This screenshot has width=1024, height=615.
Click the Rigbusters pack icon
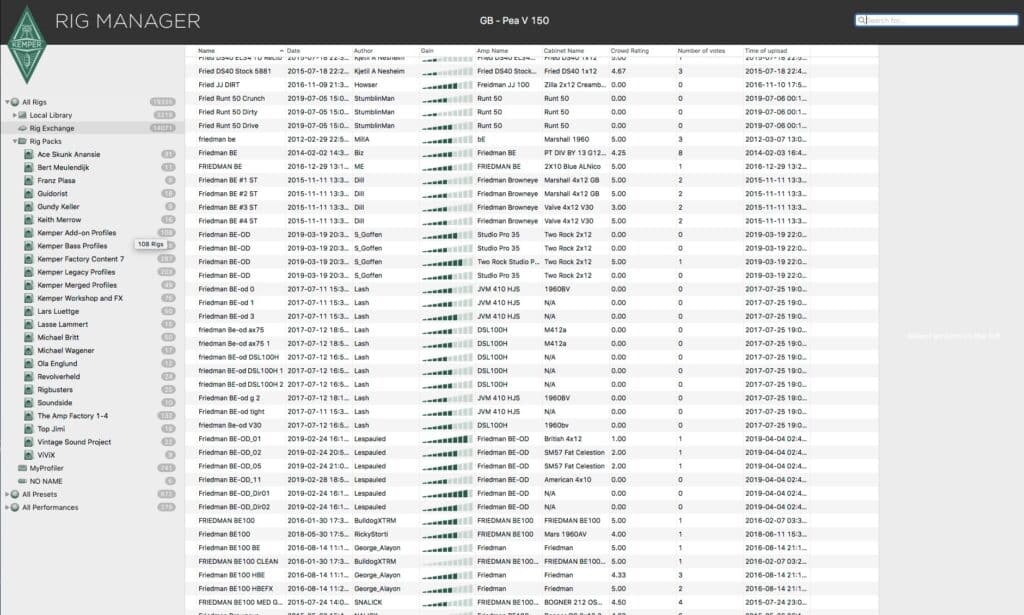tap(29, 389)
